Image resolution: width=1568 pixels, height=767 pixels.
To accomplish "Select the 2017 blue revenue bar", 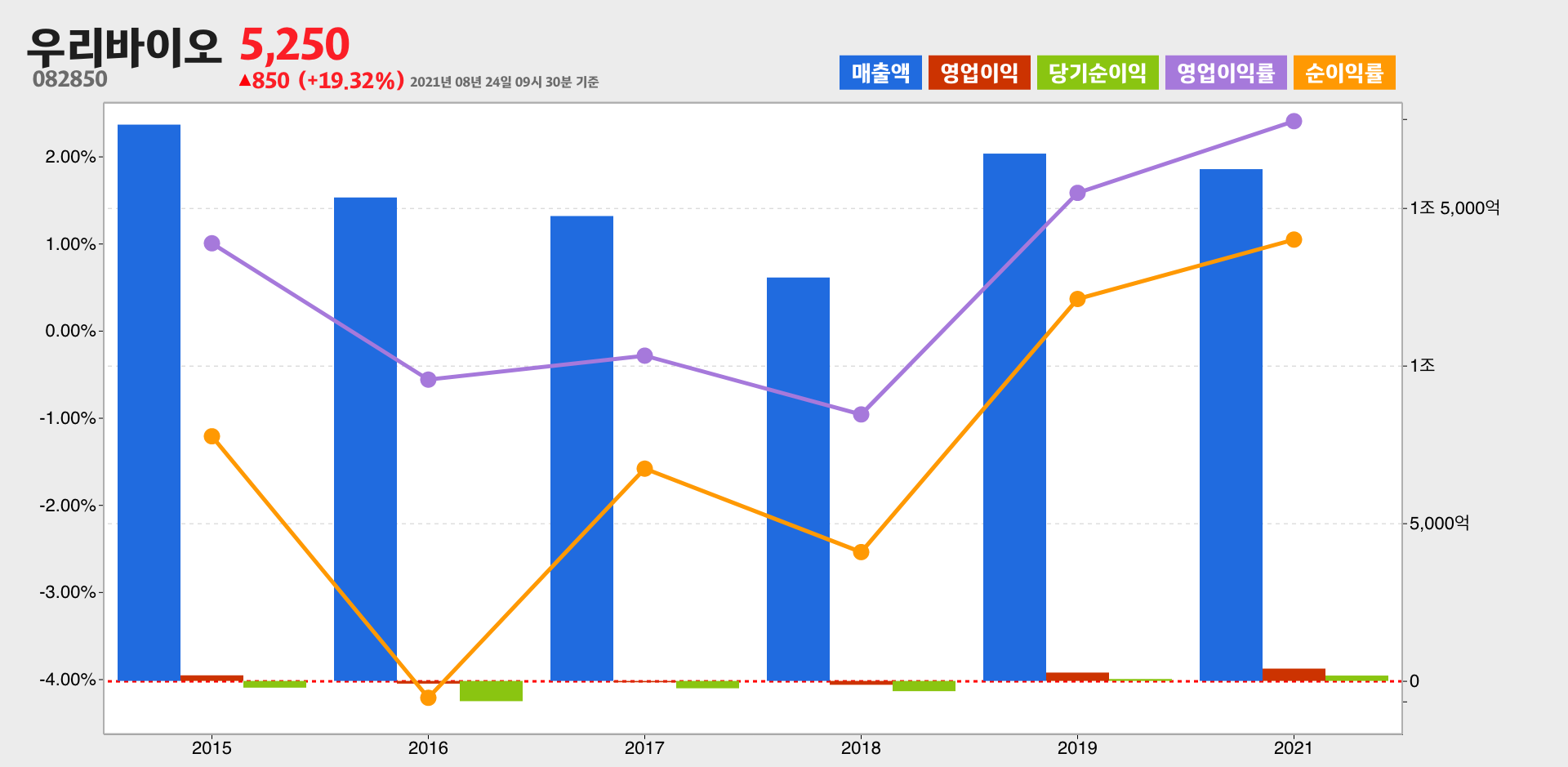I will coord(581,448).
